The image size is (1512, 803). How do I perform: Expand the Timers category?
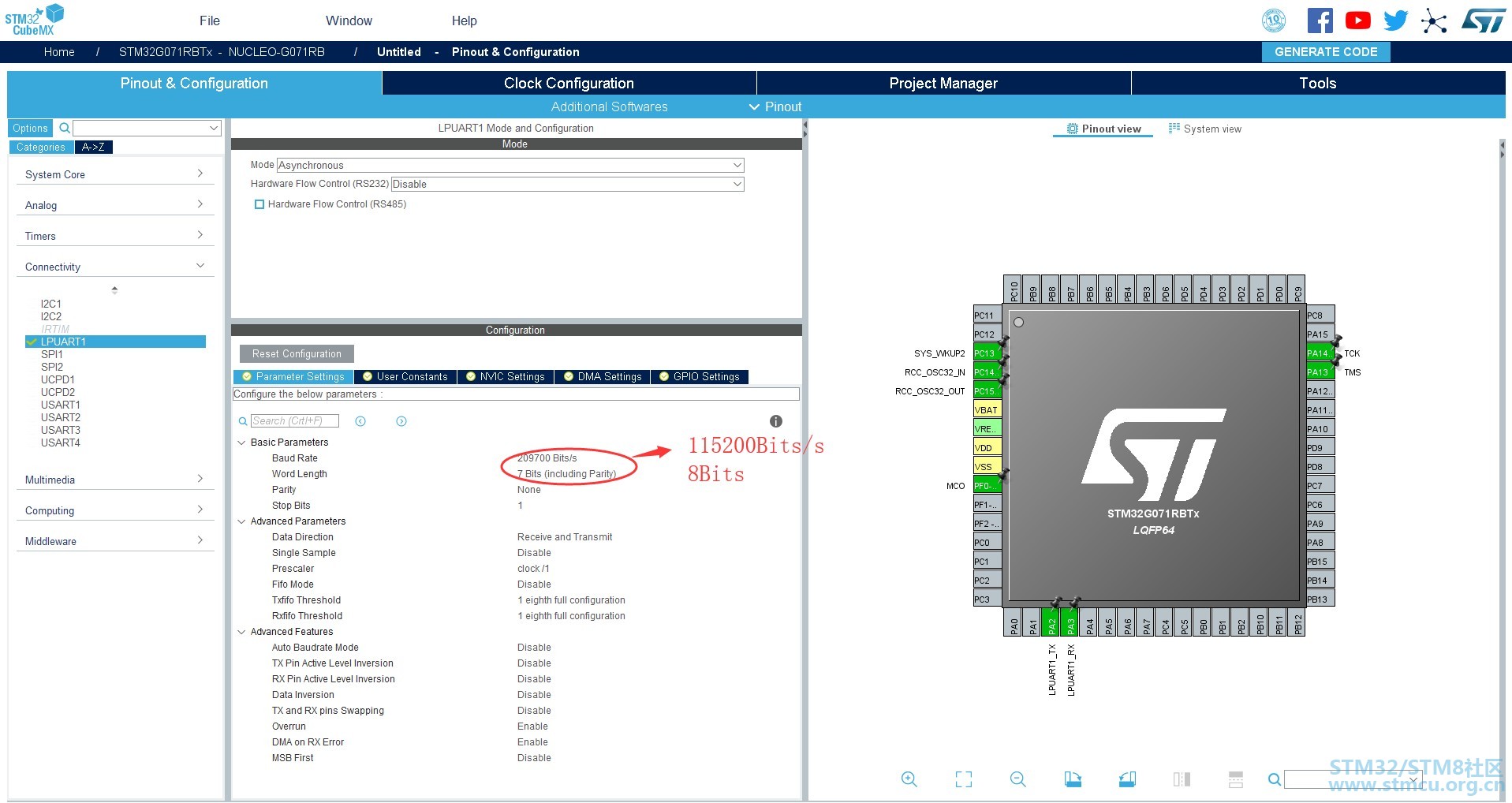coord(114,236)
